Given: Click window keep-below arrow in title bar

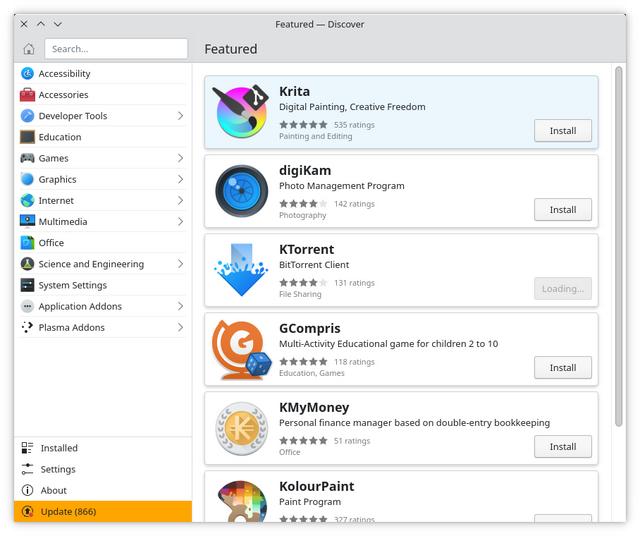Looking at the screenshot, I should pyautogui.click(x=58, y=24).
